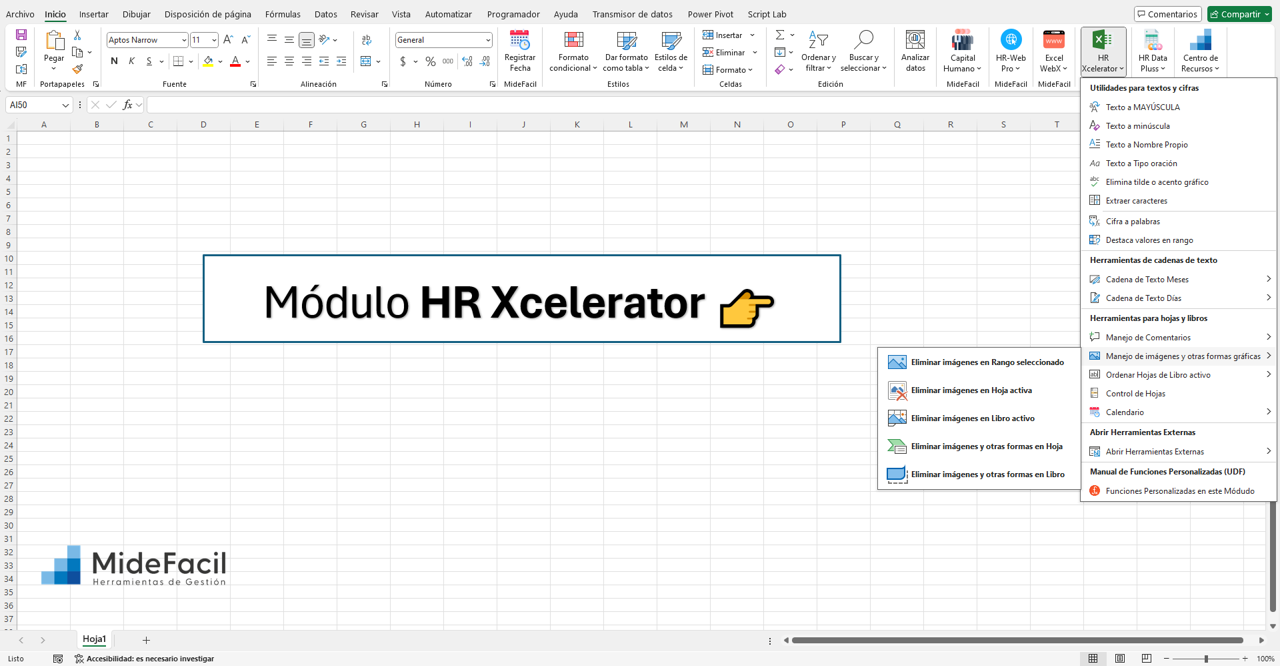The image size is (1280, 666).
Task: Open the Excel WebX add-in
Action: click(1054, 51)
